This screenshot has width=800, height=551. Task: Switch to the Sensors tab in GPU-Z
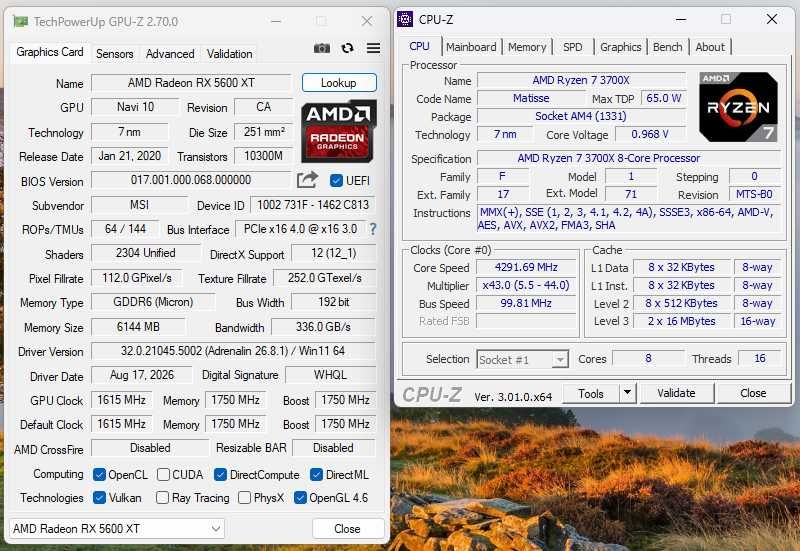point(114,54)
